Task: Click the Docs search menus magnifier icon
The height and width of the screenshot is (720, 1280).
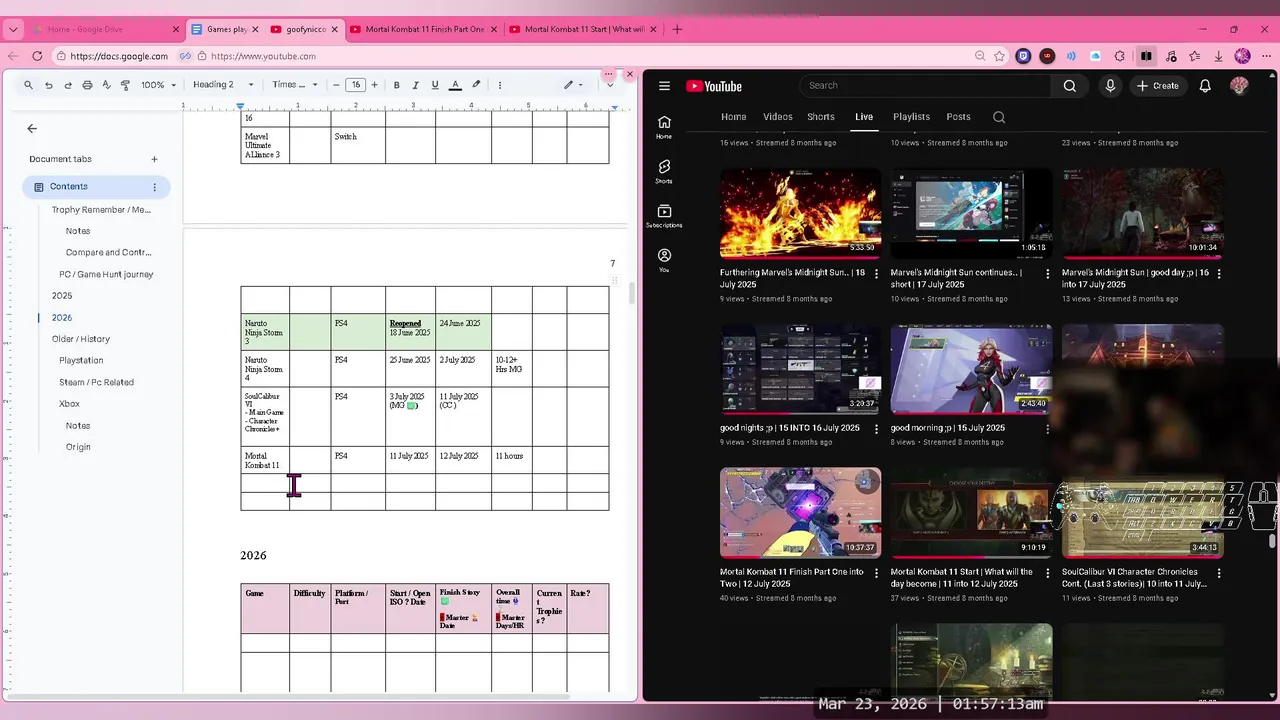Action: (x=28, y=85)
